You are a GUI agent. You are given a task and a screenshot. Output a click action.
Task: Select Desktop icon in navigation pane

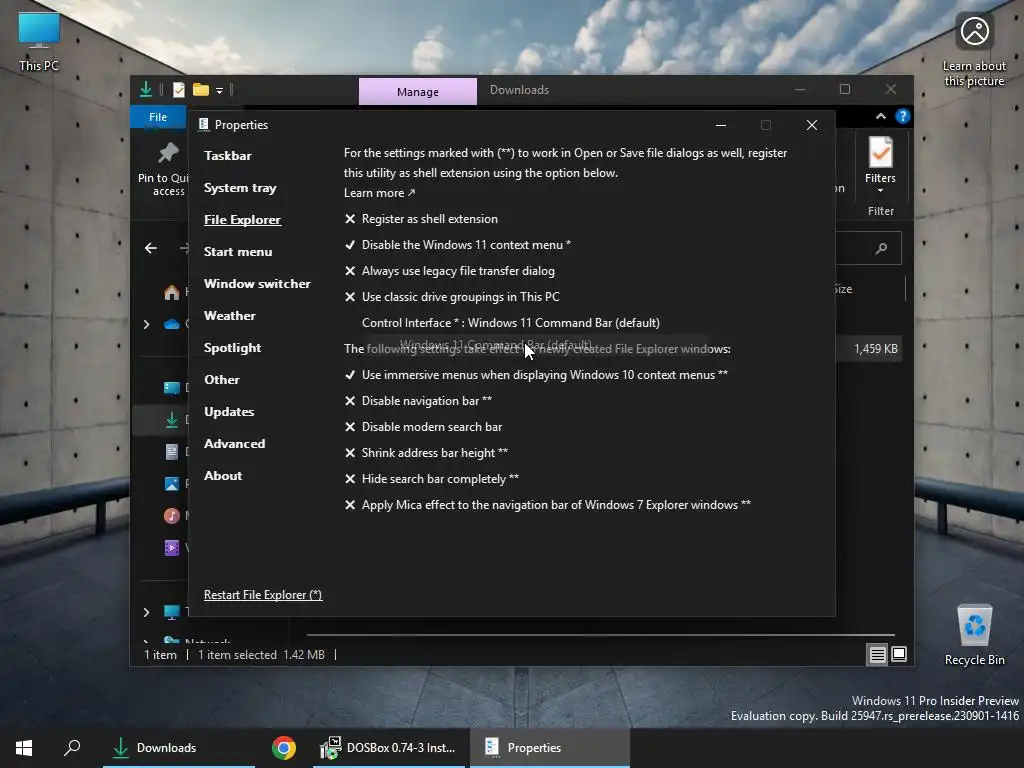172,388
